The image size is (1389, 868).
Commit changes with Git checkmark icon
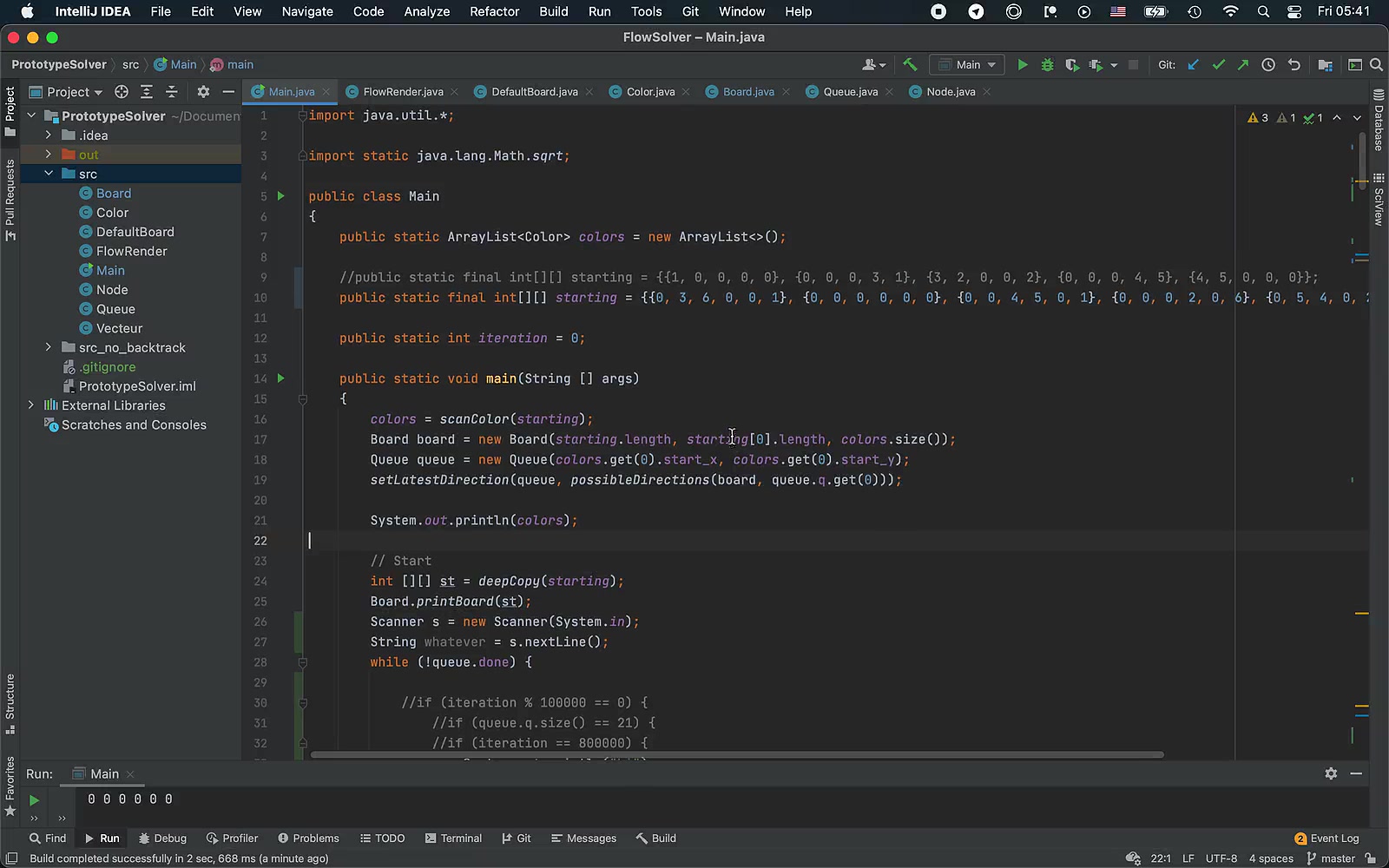pyautogui.click(x=1219, y=65)
